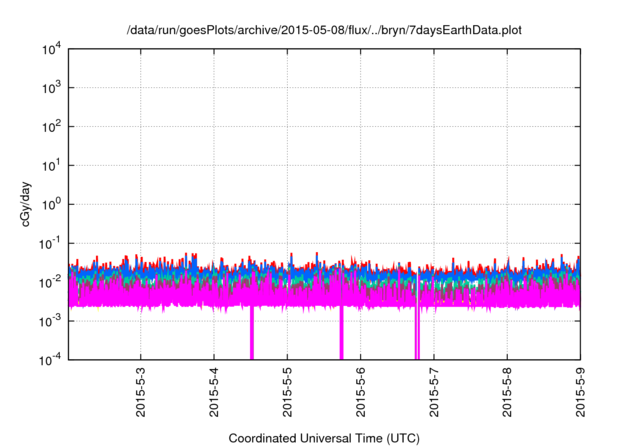Click the 10^2 y-axis tick label
Screen dimensions: 640x448
tap(52, 127)
